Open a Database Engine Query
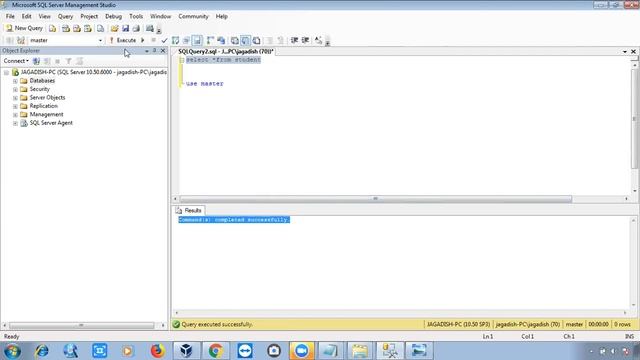The image size is (640, 360). click(x=53, y=28)
